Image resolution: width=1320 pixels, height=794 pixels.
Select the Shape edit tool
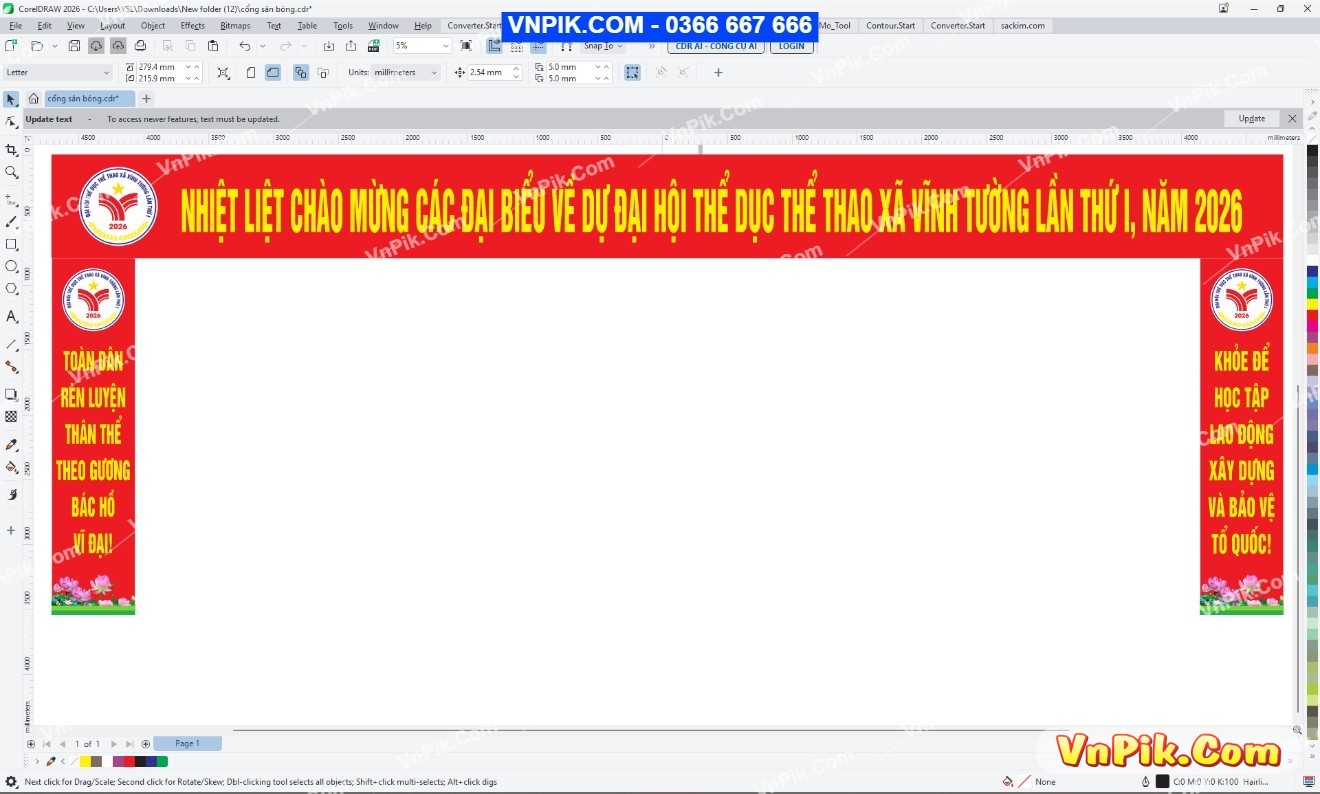coord(11,122)
